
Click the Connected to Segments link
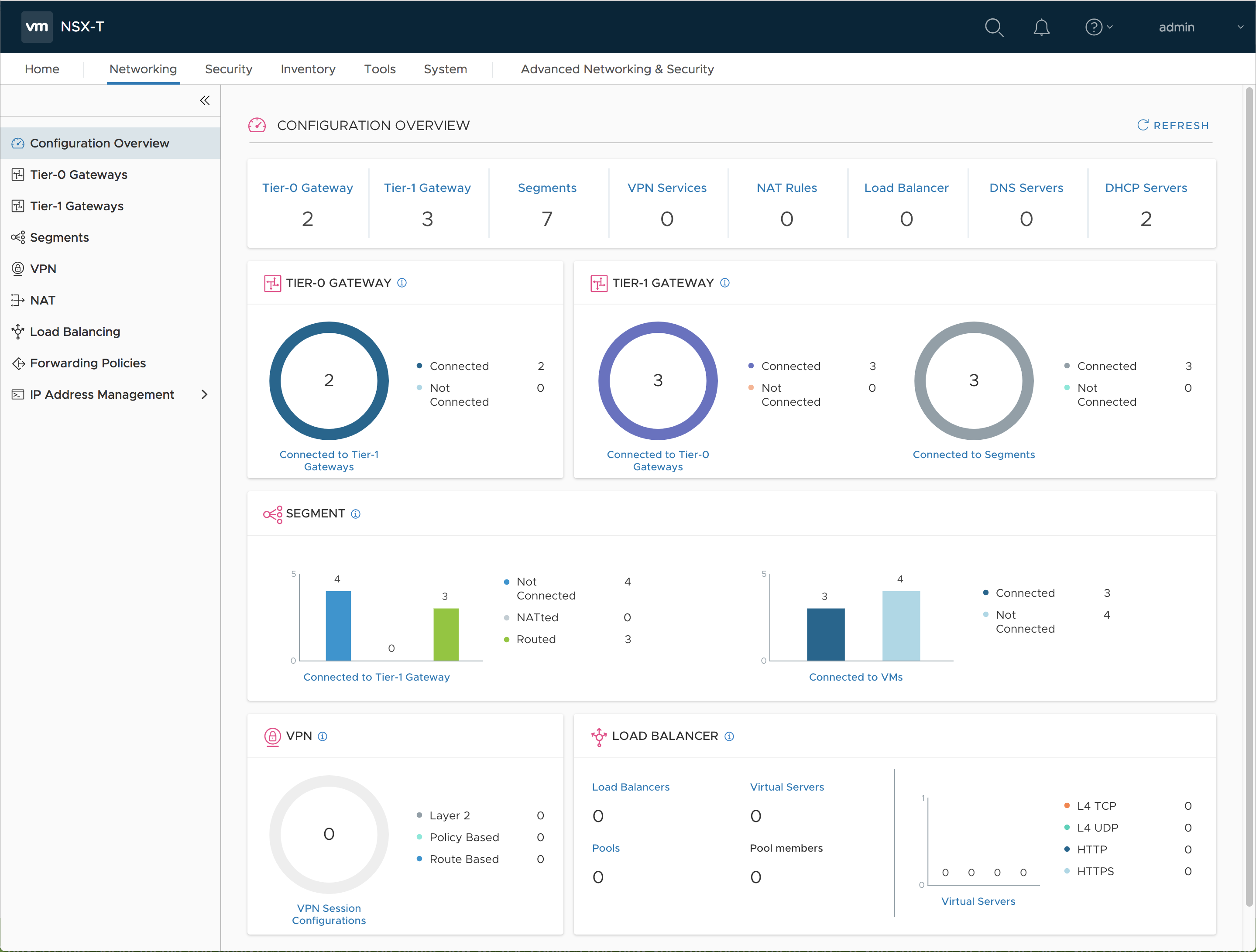pyautogui.click(x=974, y=455)
